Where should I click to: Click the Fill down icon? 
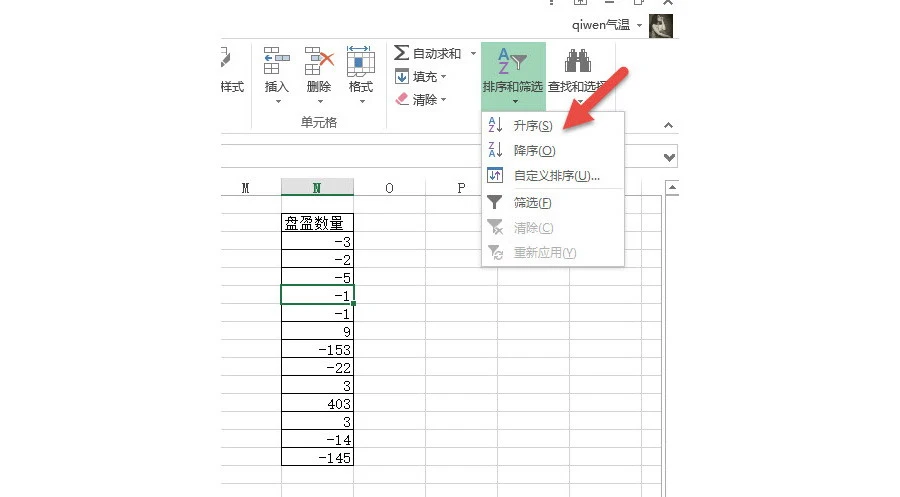coord(402,77)
